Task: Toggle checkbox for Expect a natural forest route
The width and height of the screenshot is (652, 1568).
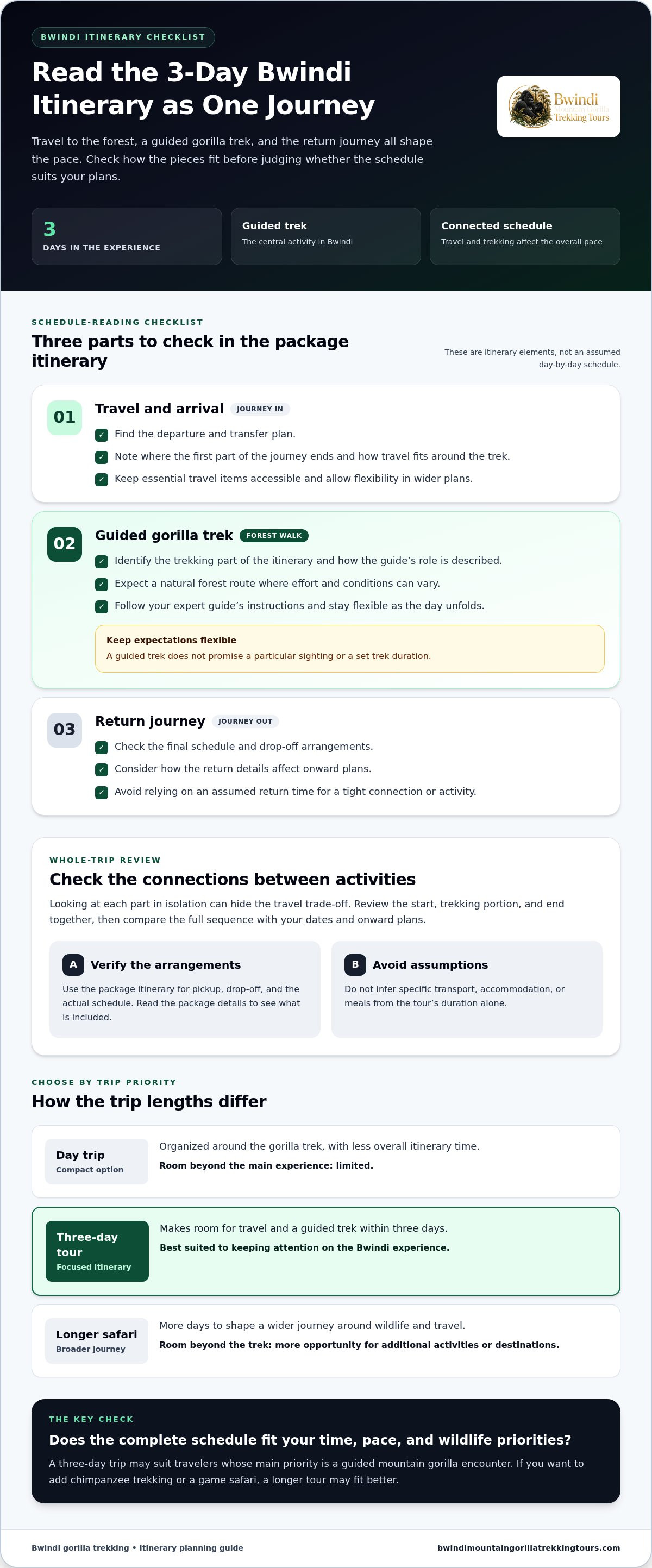Action: coord(102,585)
